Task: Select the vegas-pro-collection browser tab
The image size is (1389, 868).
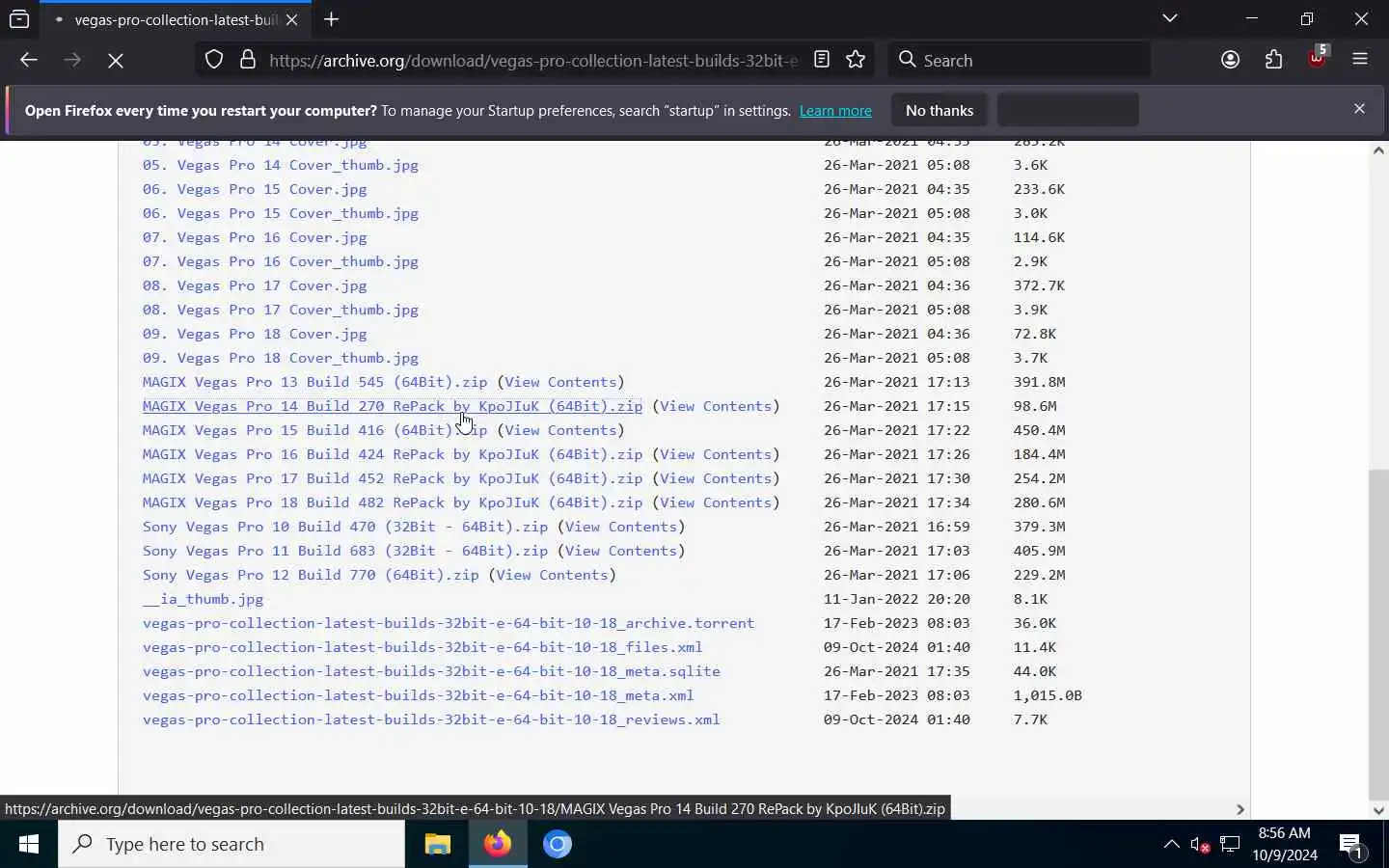Action: point(174,19)
